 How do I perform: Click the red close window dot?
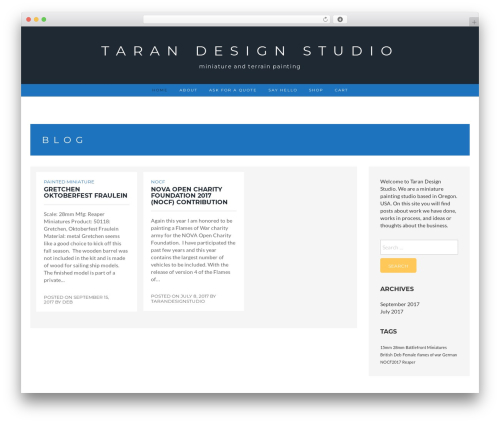29,19
